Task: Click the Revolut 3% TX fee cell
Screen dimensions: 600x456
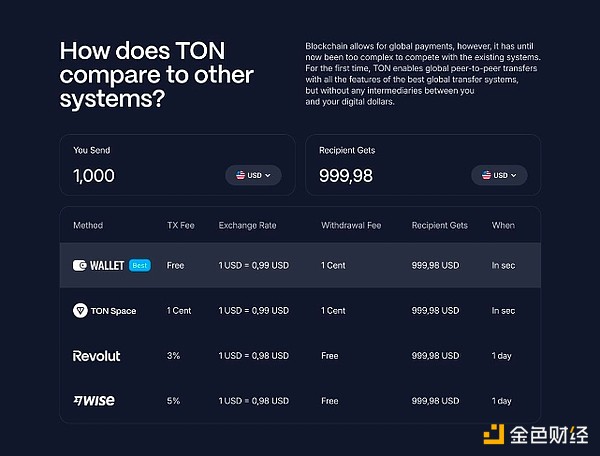Action: coord(173,356)
